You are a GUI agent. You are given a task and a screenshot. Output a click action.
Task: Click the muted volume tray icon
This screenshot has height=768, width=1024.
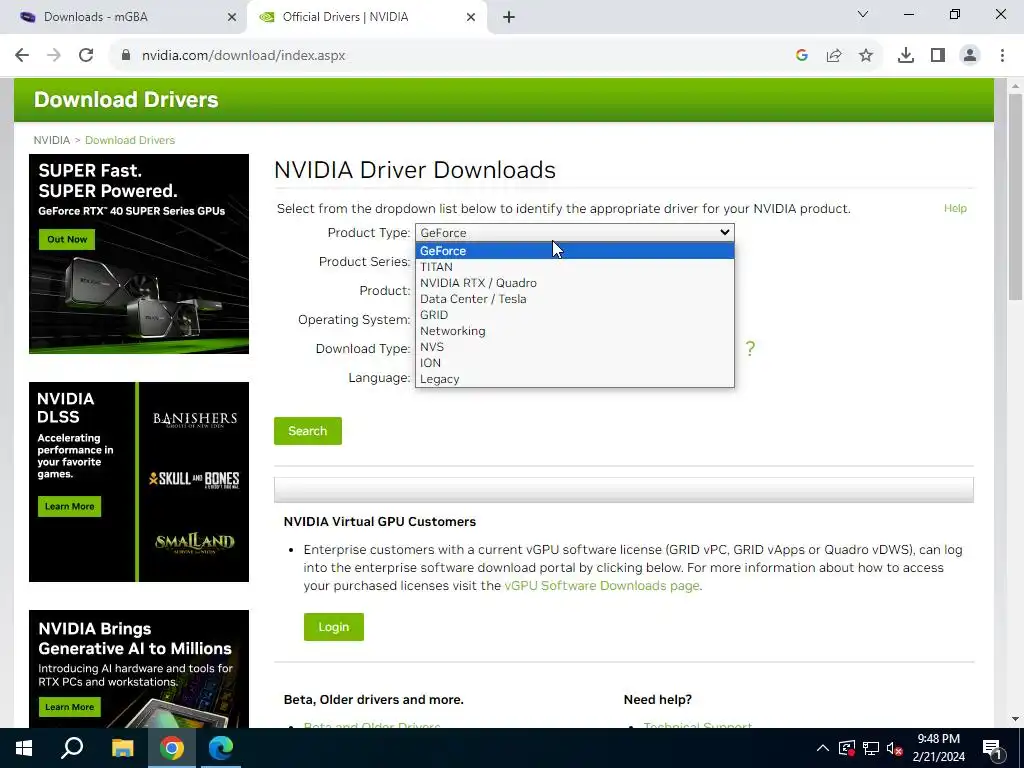(x=895, y=748)
